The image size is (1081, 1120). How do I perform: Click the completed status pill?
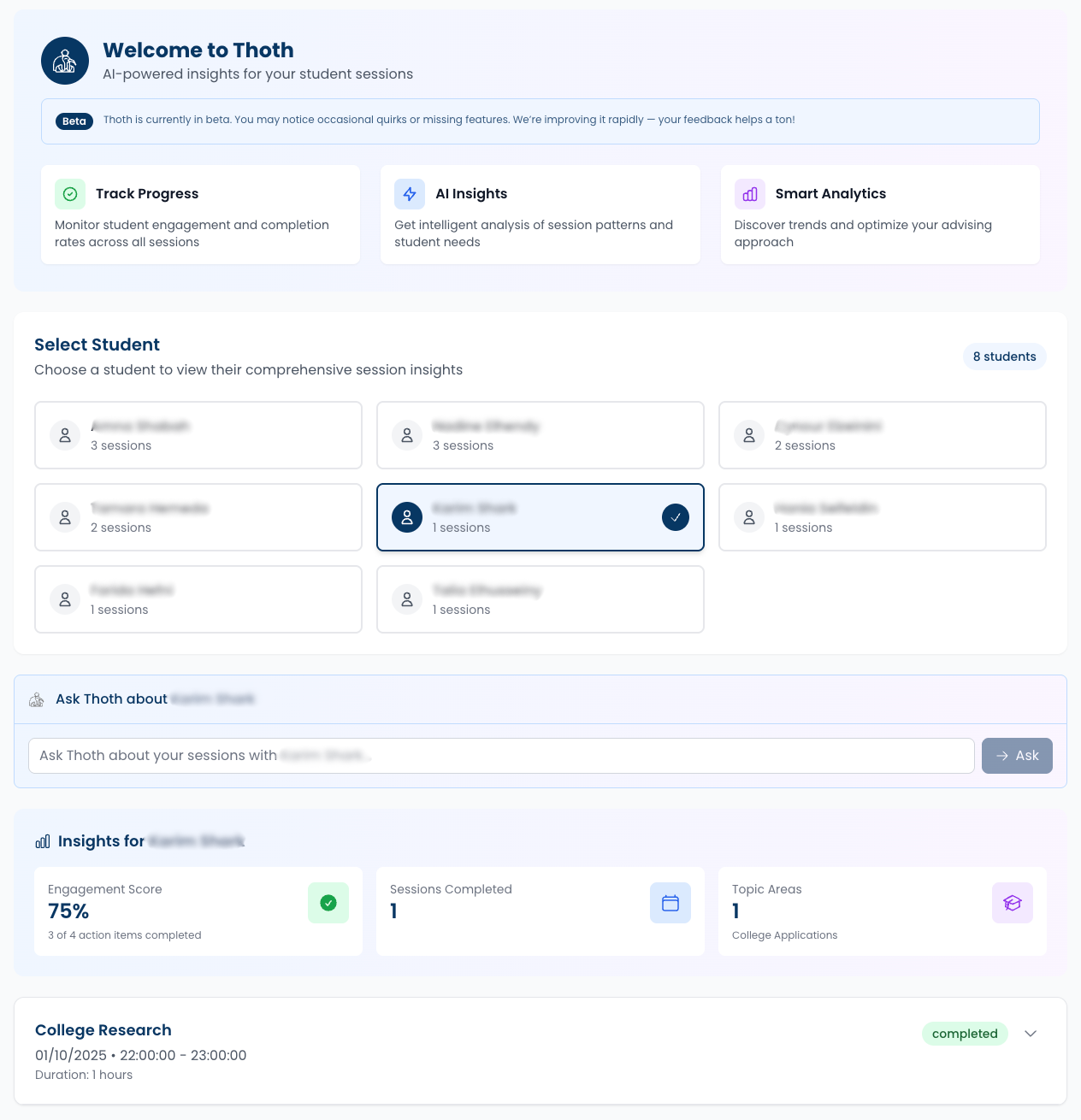pyautogui.click(x=965, y=1034)
